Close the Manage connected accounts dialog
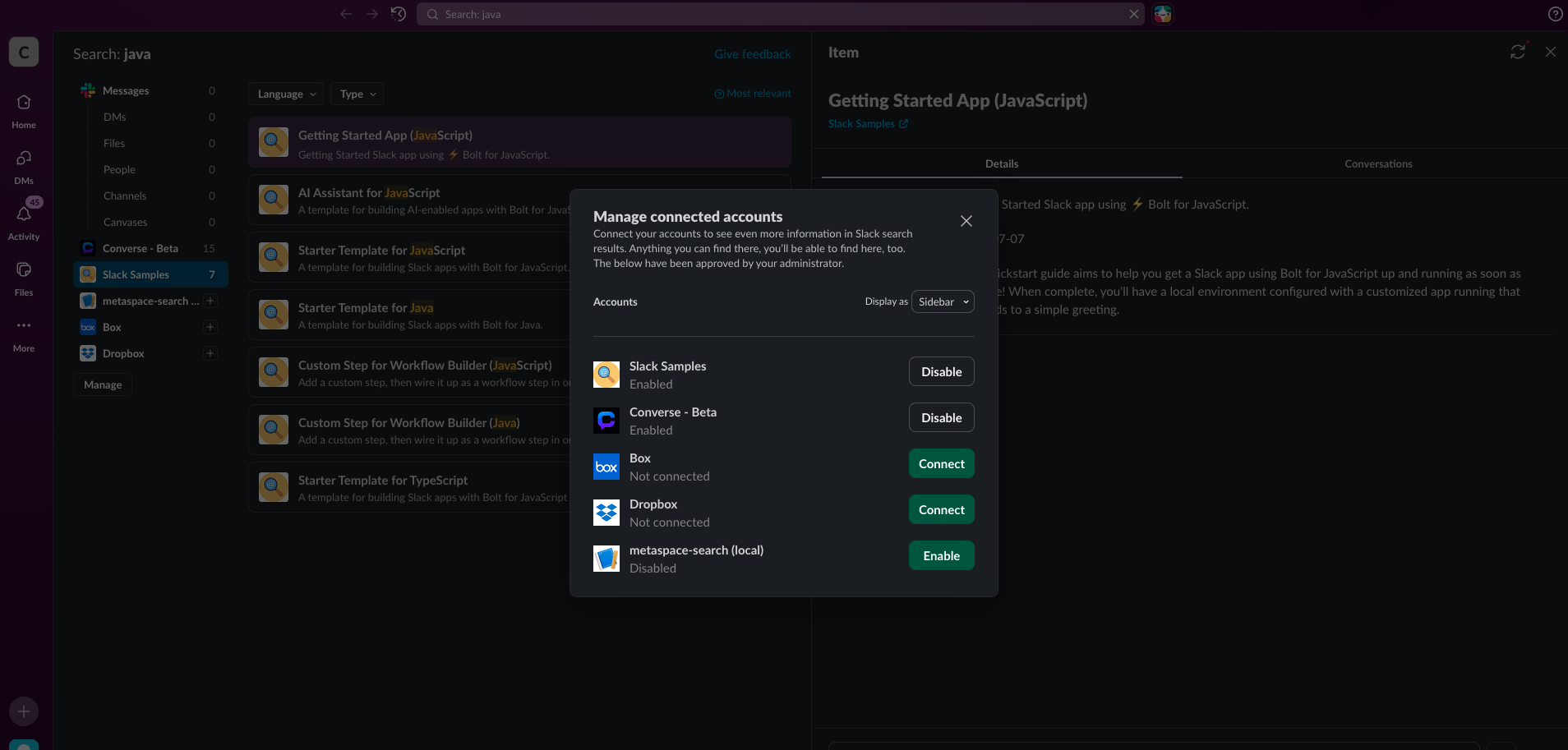 coord(966,221)
